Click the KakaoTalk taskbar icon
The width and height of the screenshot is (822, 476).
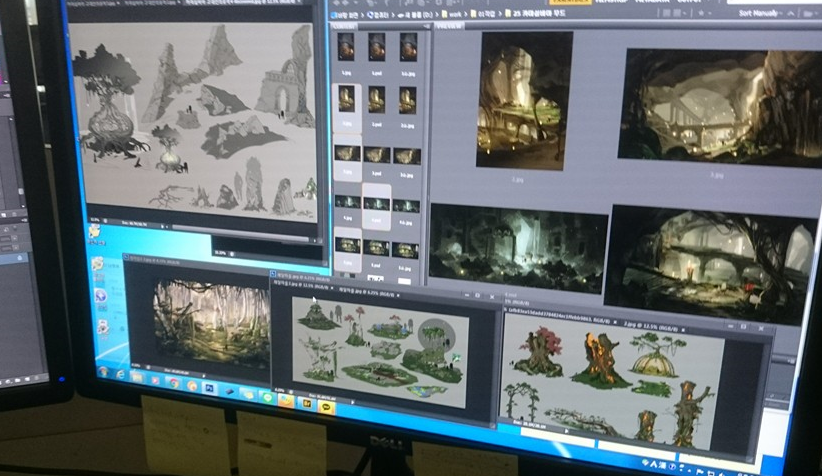(325, 407)
